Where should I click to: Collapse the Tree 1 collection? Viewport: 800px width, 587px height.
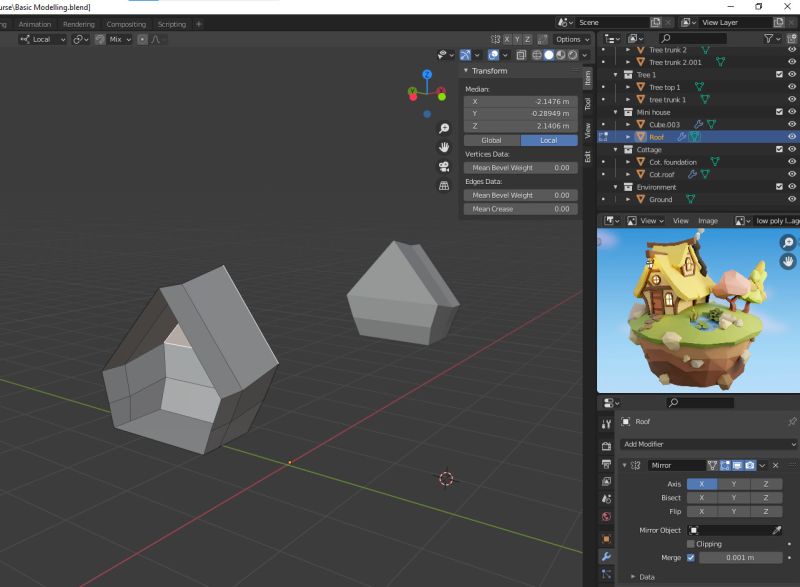(x=616, y=74)
